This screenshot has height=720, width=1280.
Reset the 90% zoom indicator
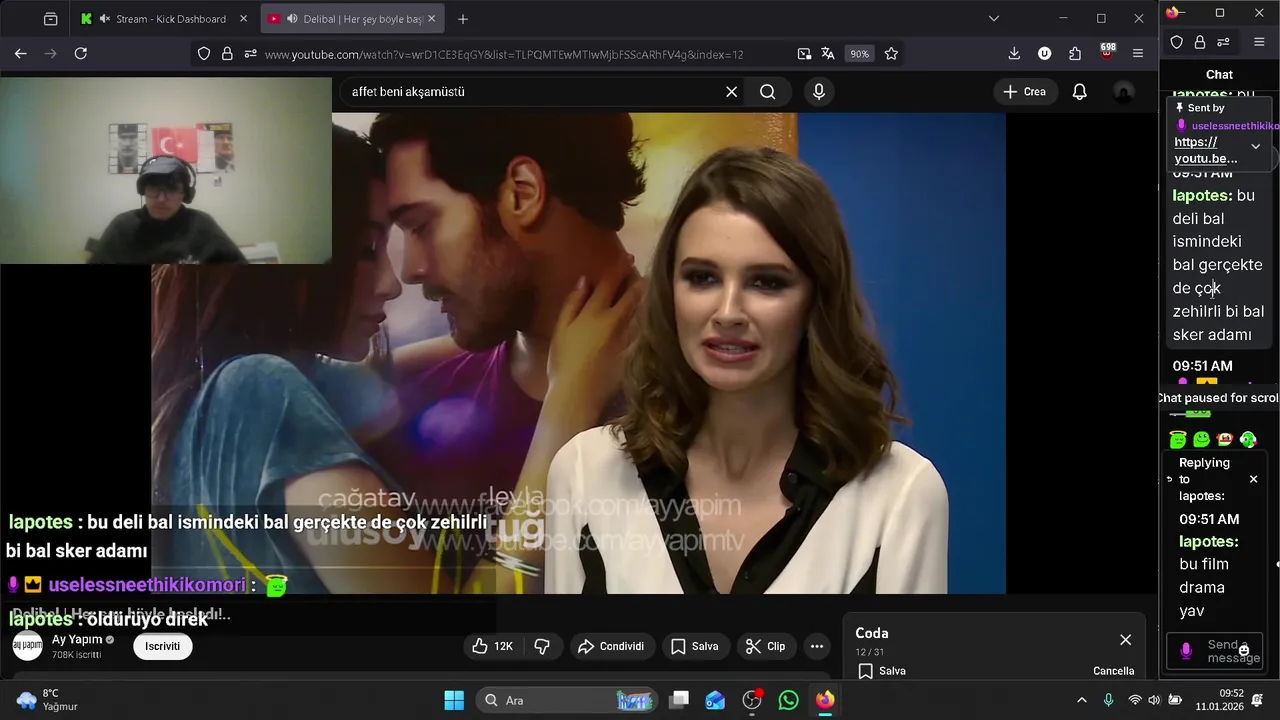point(859,54)
